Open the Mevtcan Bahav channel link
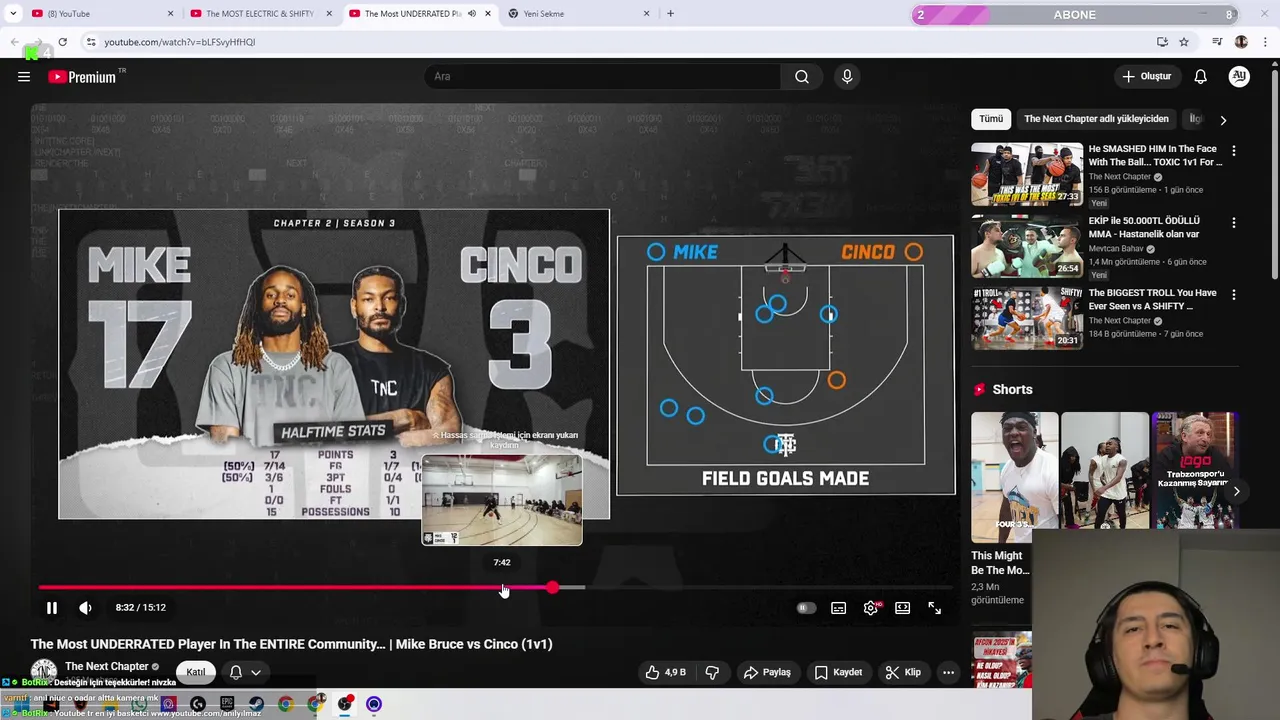The height and width of the screenshot is (720, 1280). coord(1117,249)
